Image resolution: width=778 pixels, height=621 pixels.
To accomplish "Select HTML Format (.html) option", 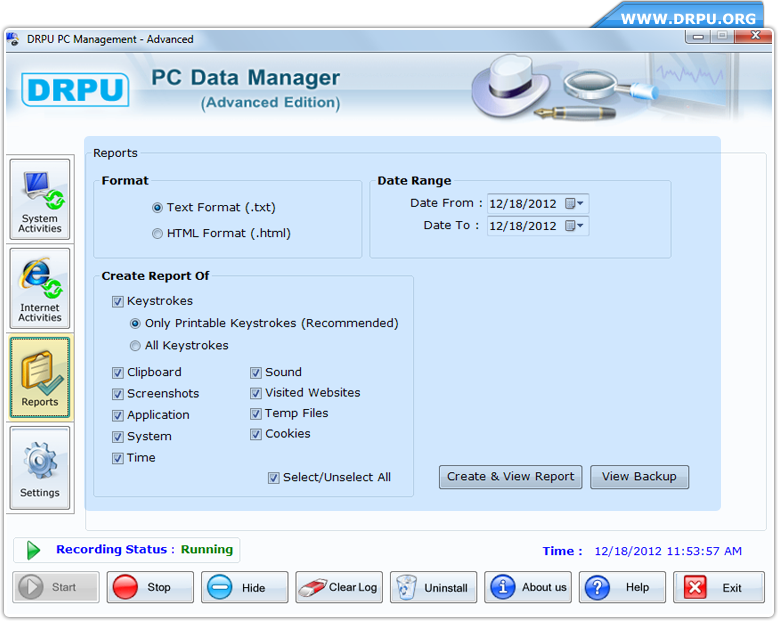I will [x=157, y=233].
